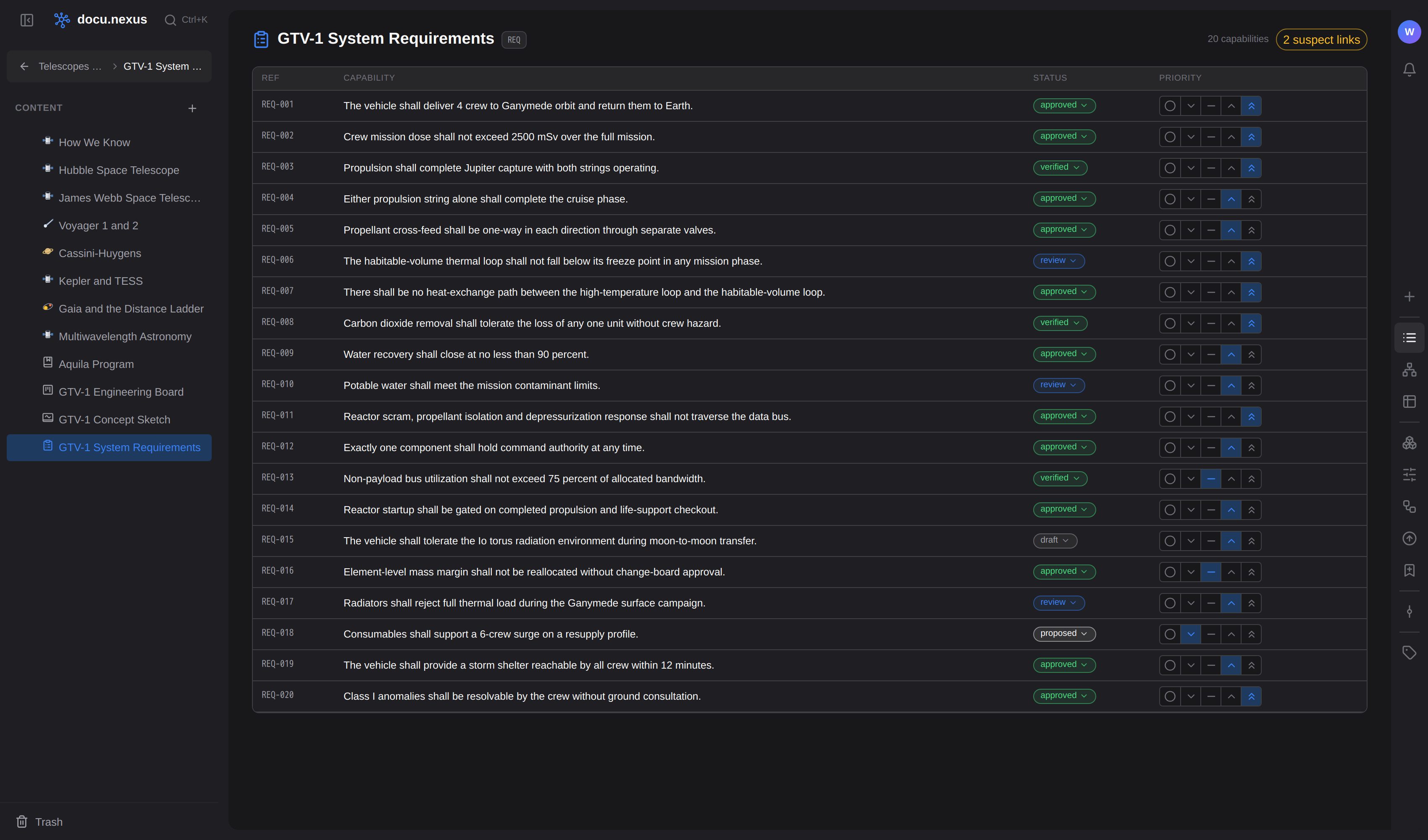
Task: Click the REQ-012 reference cell
Action: 278,446
